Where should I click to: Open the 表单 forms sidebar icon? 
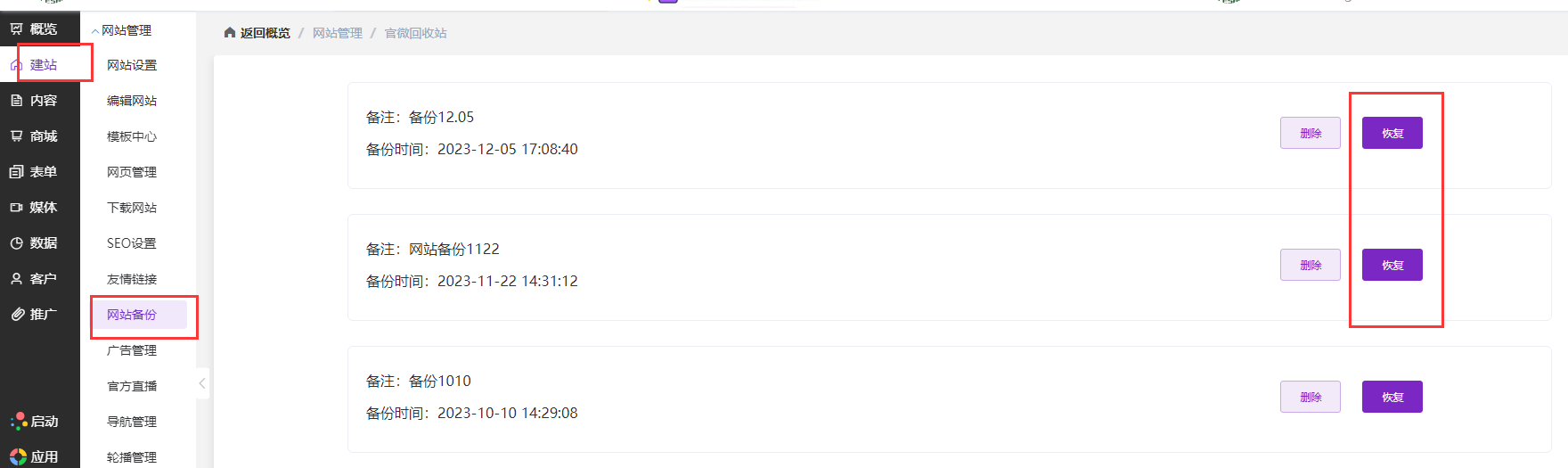pos(17,172)
